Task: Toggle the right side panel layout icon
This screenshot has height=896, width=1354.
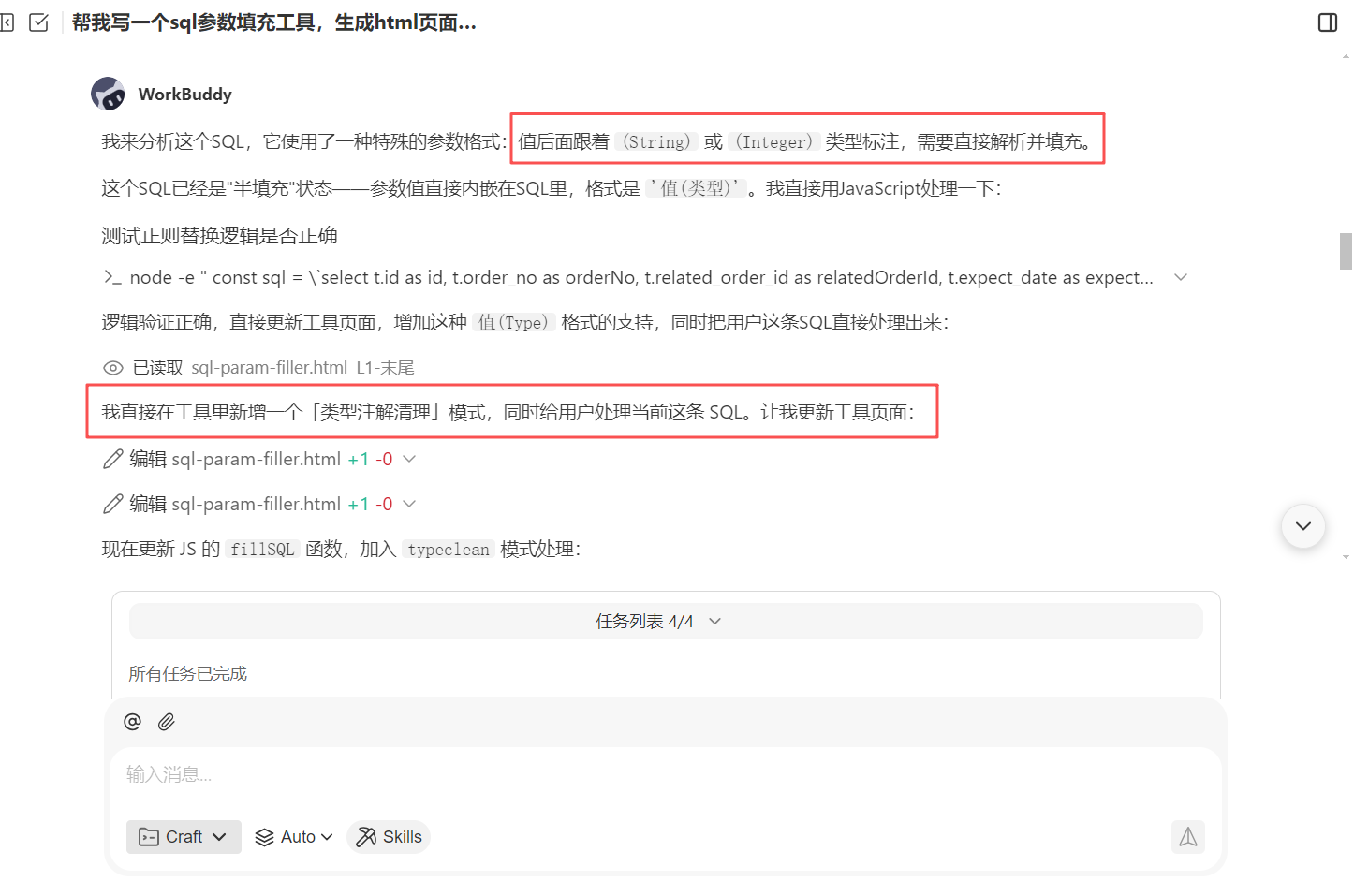Action: [1328, 22]
